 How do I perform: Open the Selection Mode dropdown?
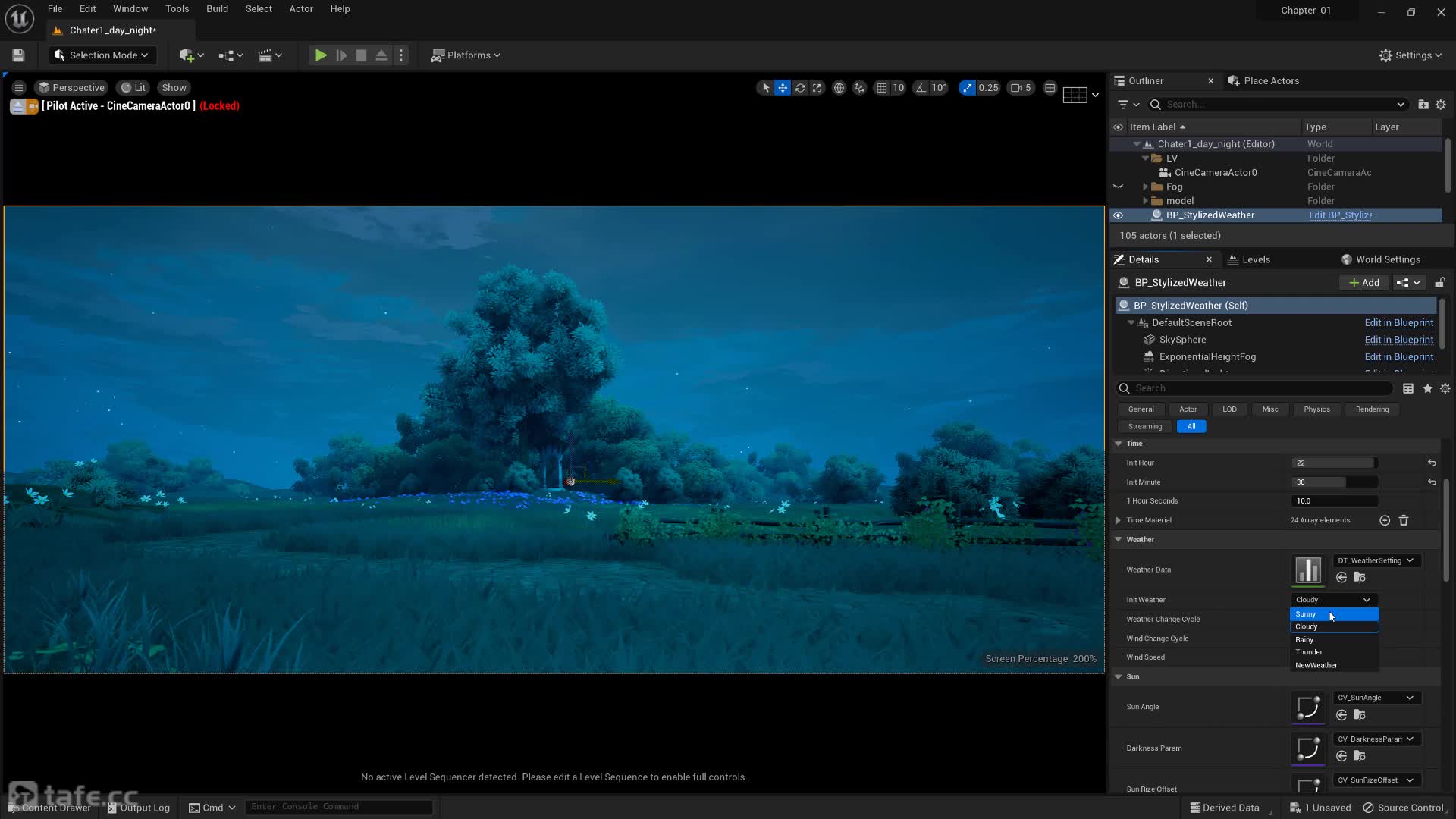(x=102, y=55)
